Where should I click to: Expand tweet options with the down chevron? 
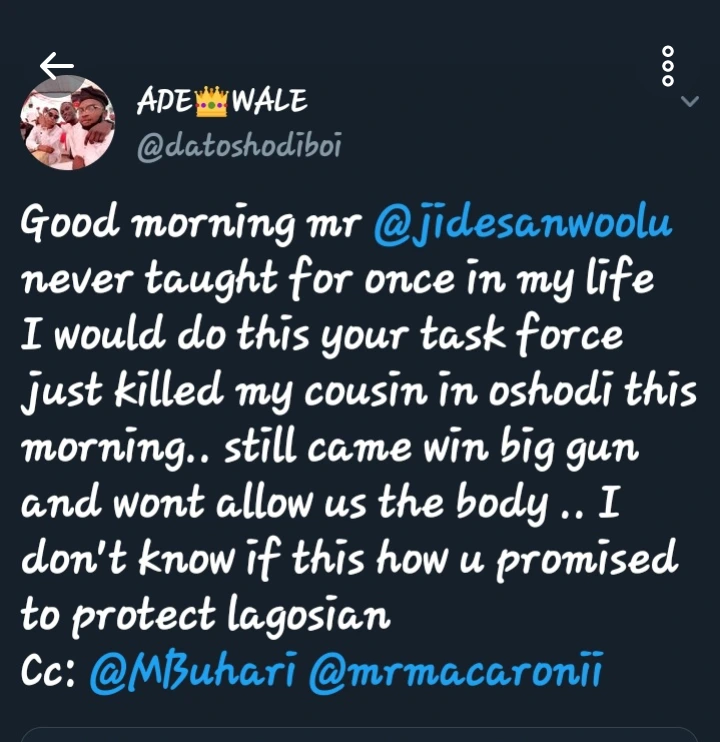click(689, 101)
